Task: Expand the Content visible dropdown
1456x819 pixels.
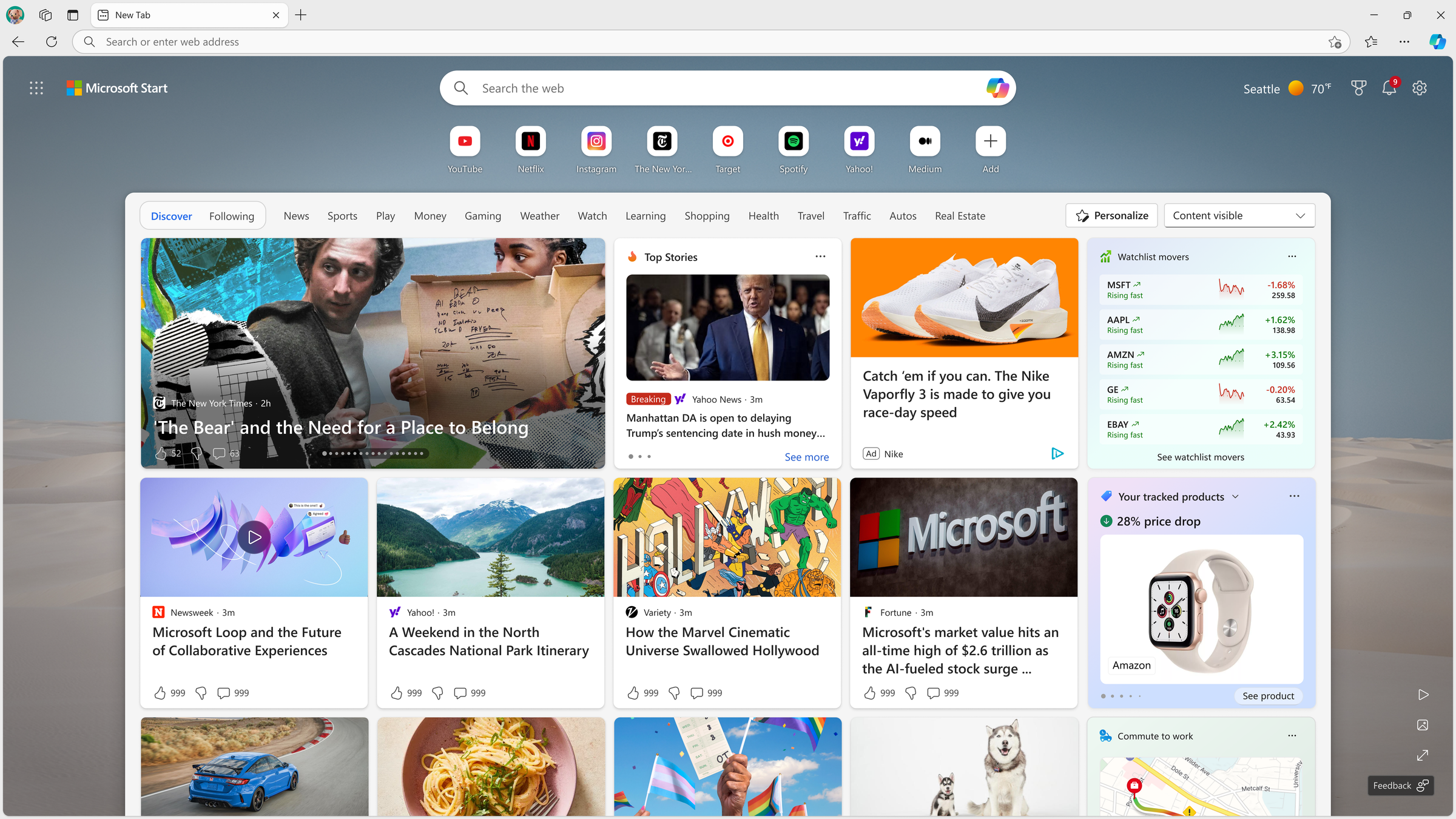Action: pos(1239,215)
